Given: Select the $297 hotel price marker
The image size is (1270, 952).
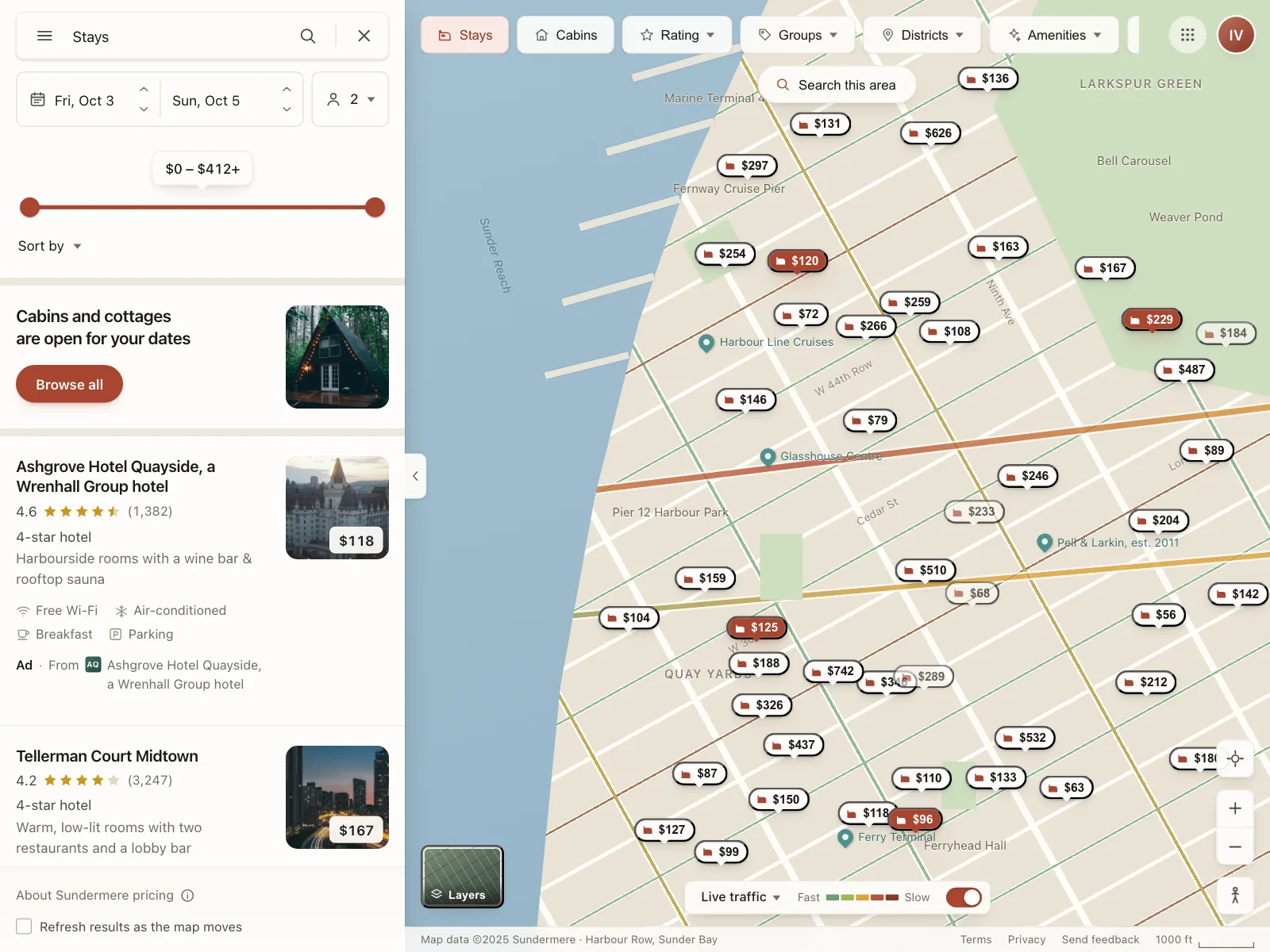Looking at the screenshot, I should coord(747,166).
